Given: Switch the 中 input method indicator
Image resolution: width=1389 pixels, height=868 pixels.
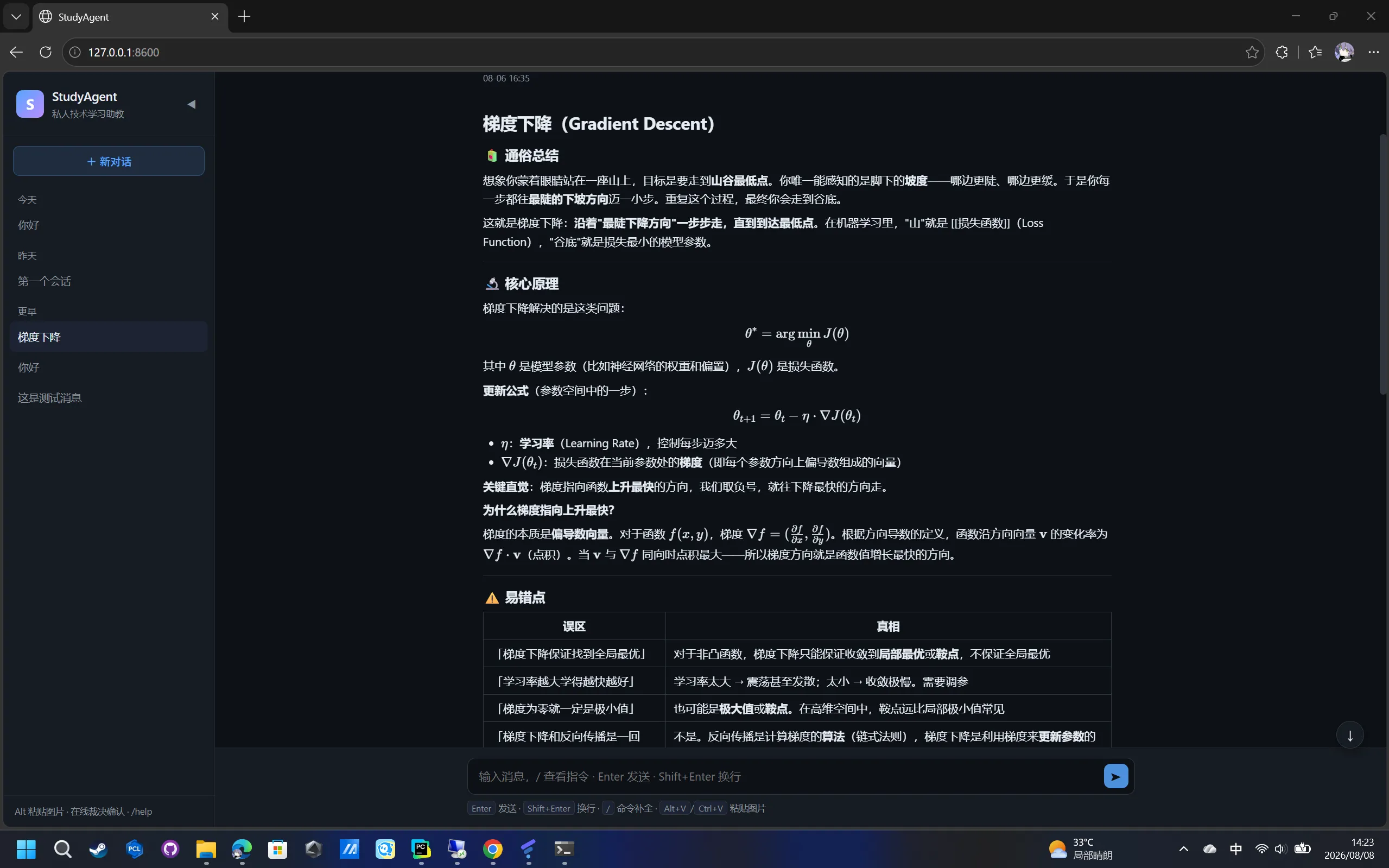Looking at the screenshot, I should pos(1236,848).
